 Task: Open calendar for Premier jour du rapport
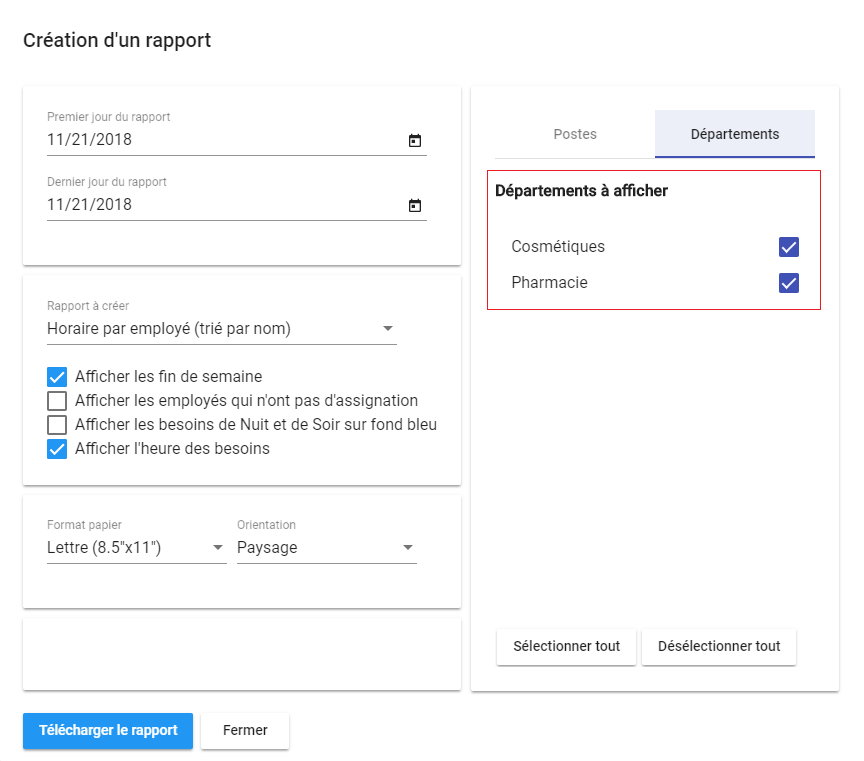414,141
